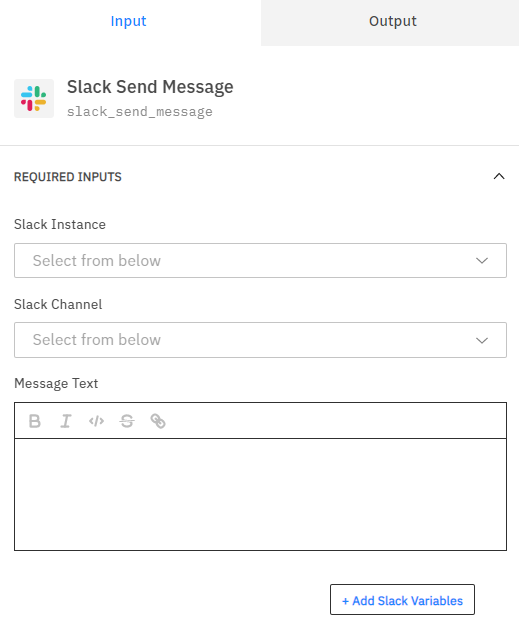Insert inline code formatting
The height and width of the screenshot is (638, 519).
click(96, 421)
